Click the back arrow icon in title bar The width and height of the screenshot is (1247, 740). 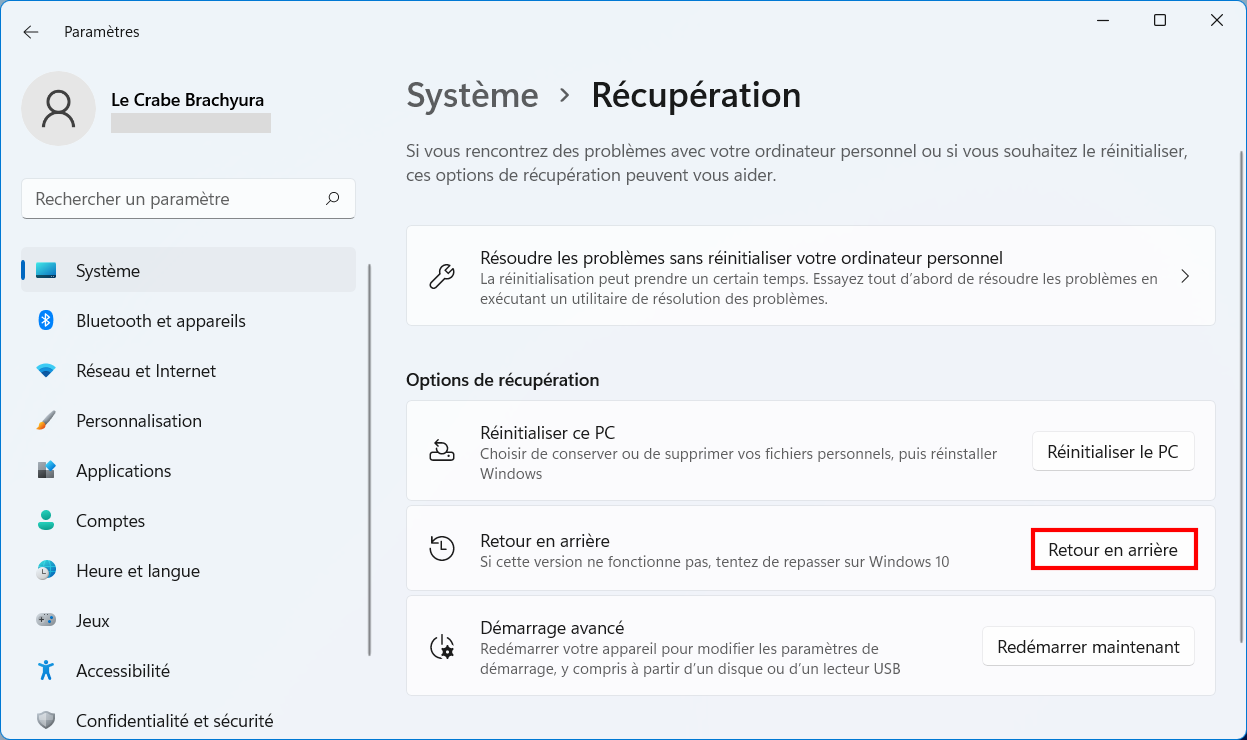coord(31,32)
